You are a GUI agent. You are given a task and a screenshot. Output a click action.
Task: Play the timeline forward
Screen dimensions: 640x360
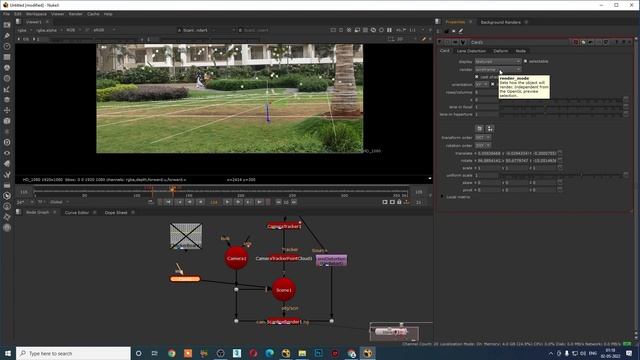(x=228, y=202)
